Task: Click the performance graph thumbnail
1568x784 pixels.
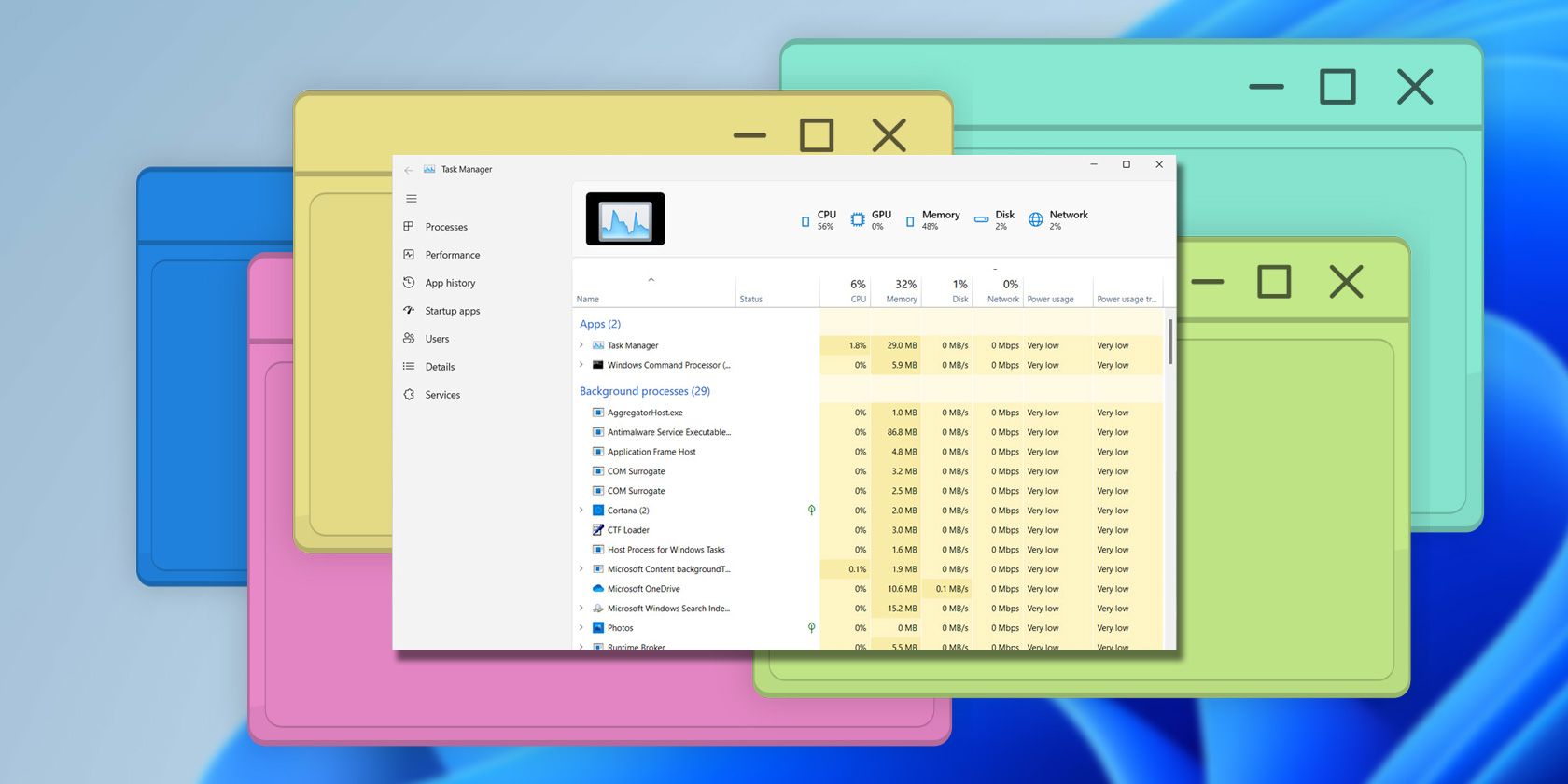Action: tap(625, 219)
